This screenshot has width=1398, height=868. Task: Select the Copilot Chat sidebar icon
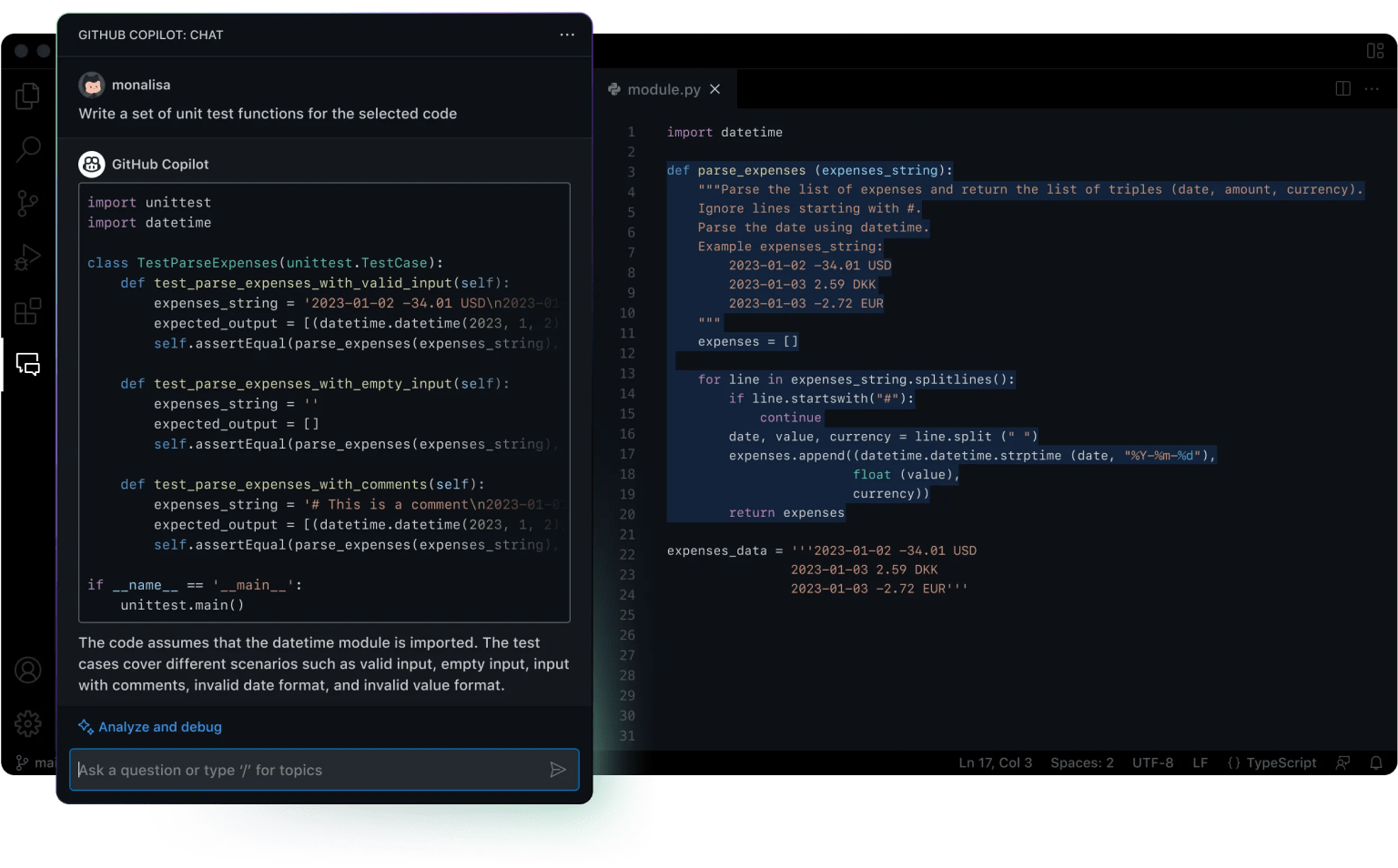click(x=28, y=365)
